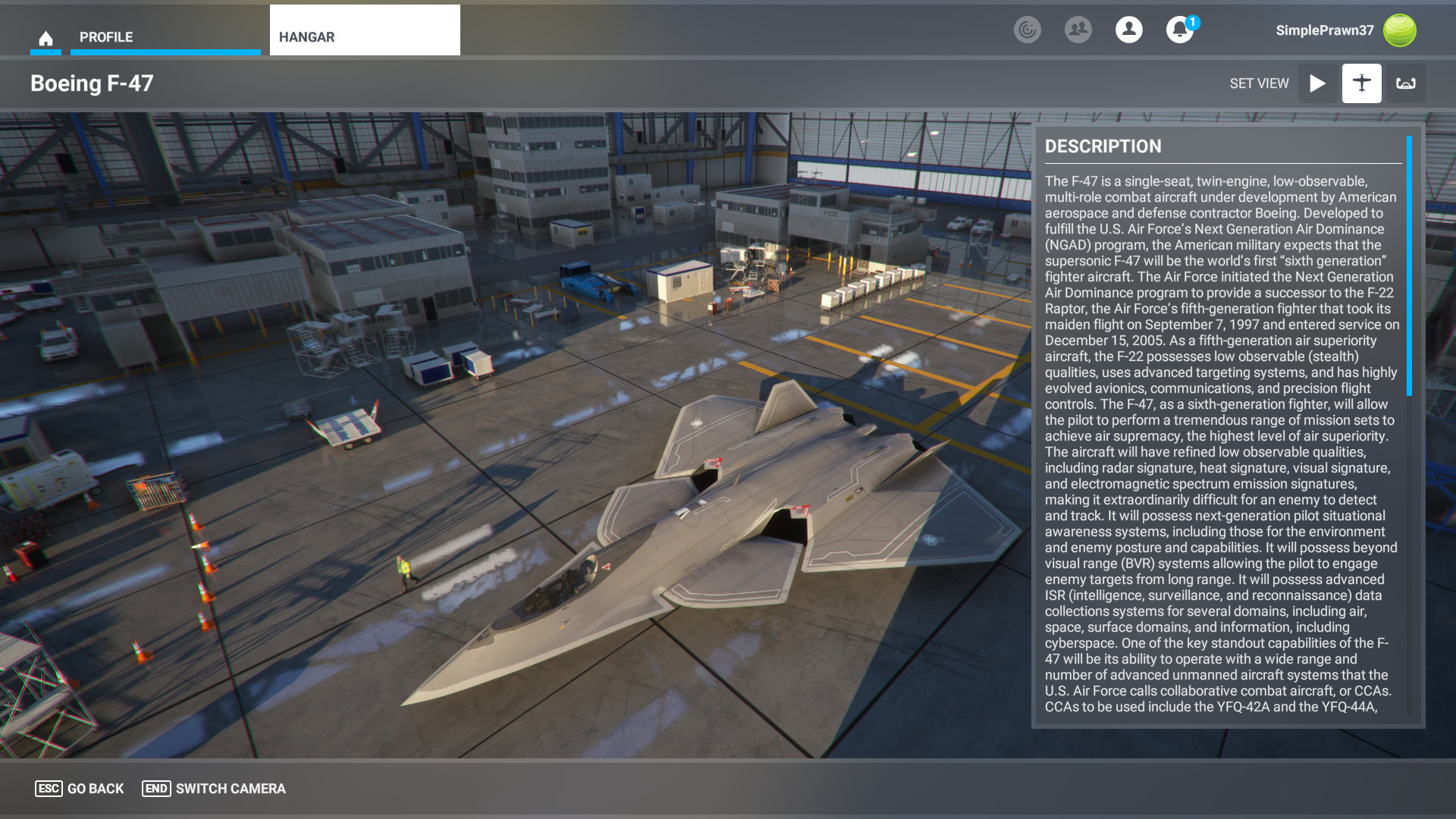Open the notifications bell

(1178, 30)
